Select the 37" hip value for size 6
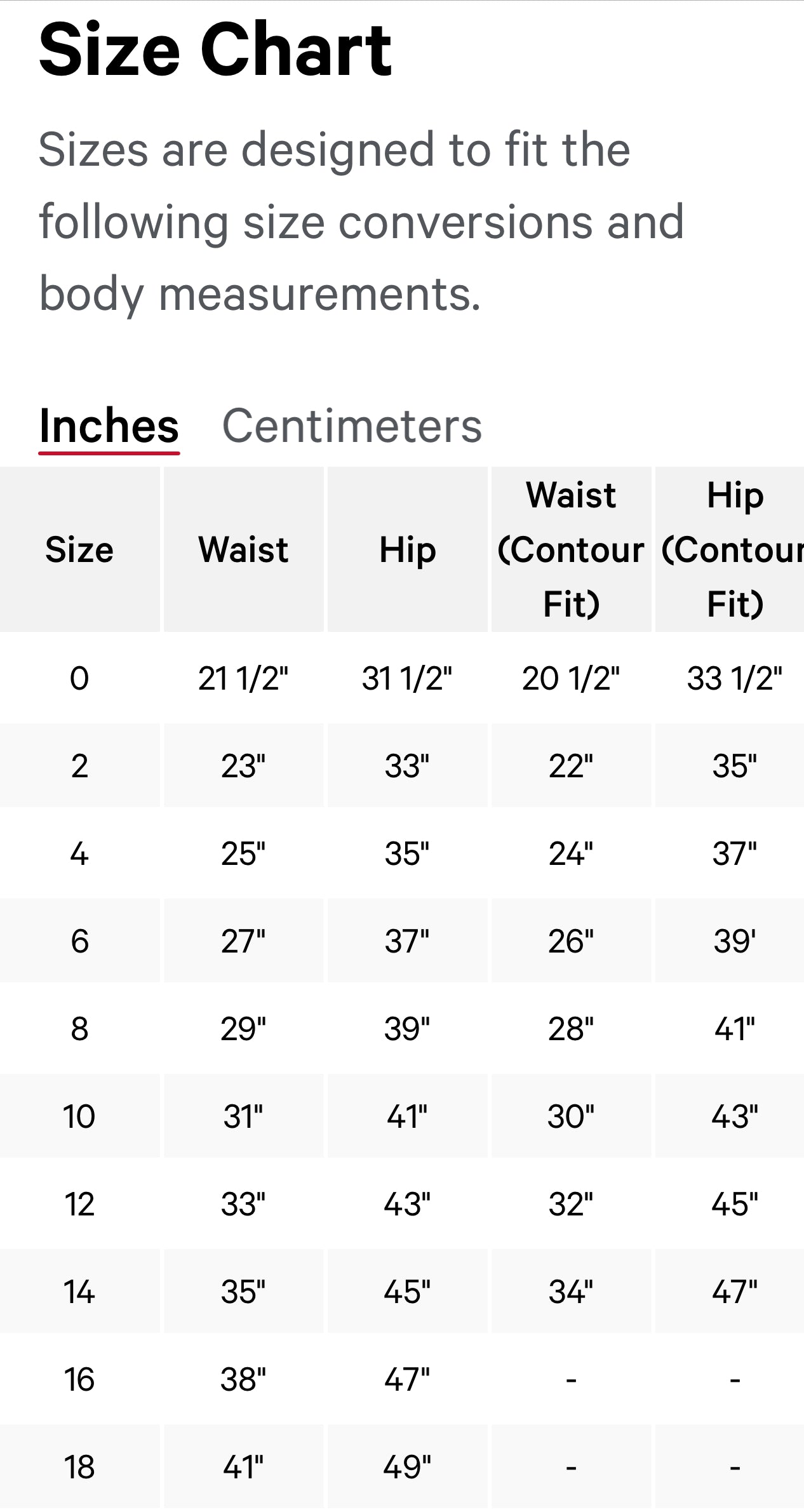The image size is (804, 1512). pyautogui.click(x=407, y=941)
